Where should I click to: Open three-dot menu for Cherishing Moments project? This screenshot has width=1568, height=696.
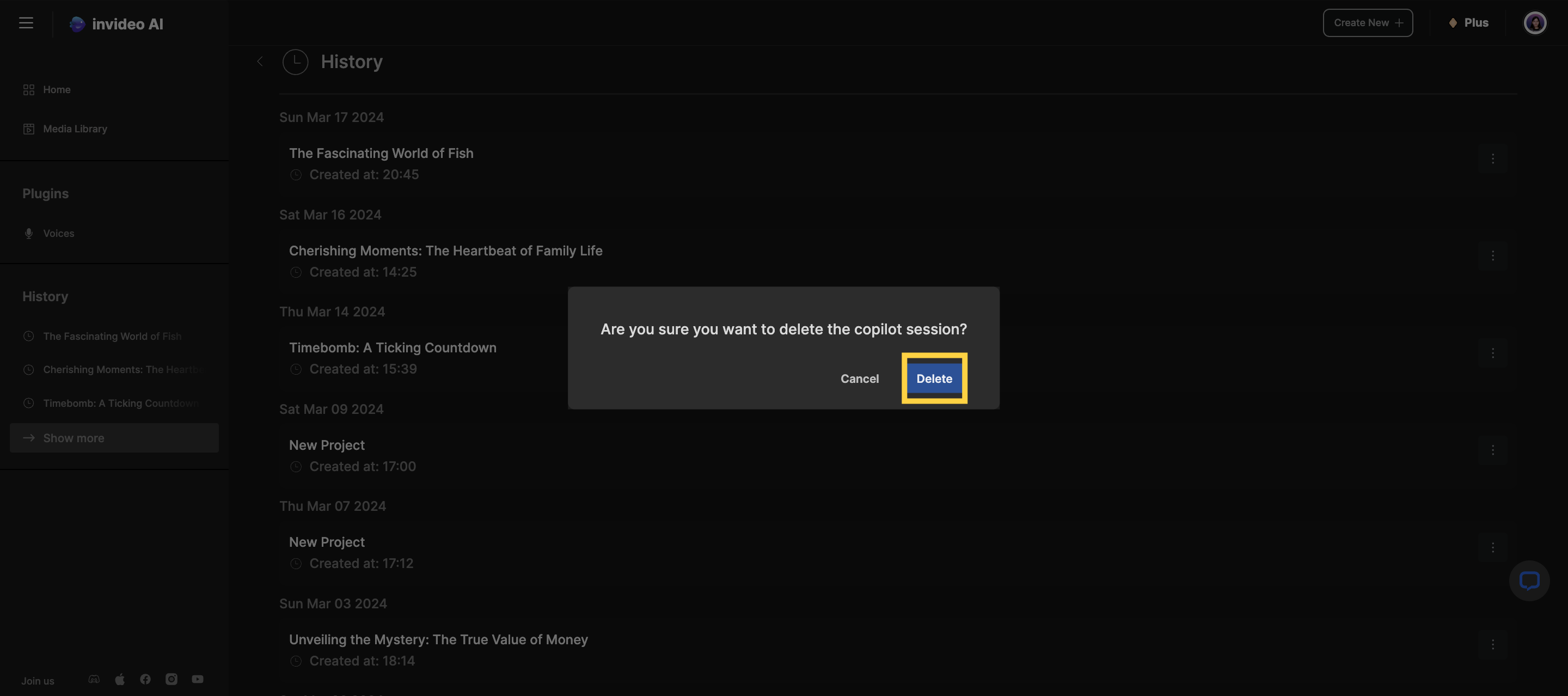coord(1492,256)
